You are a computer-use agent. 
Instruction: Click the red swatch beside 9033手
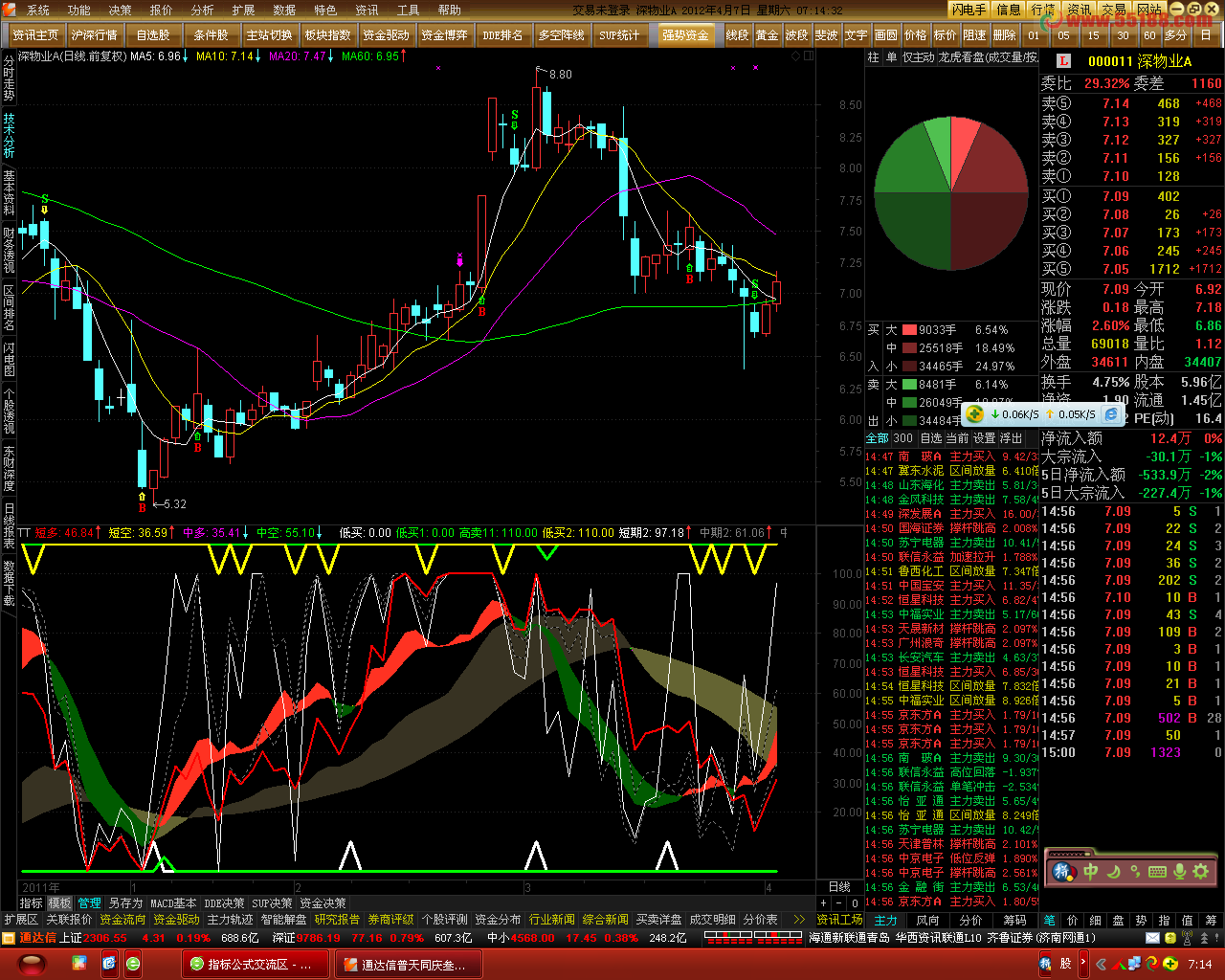(x=909, y=330)
